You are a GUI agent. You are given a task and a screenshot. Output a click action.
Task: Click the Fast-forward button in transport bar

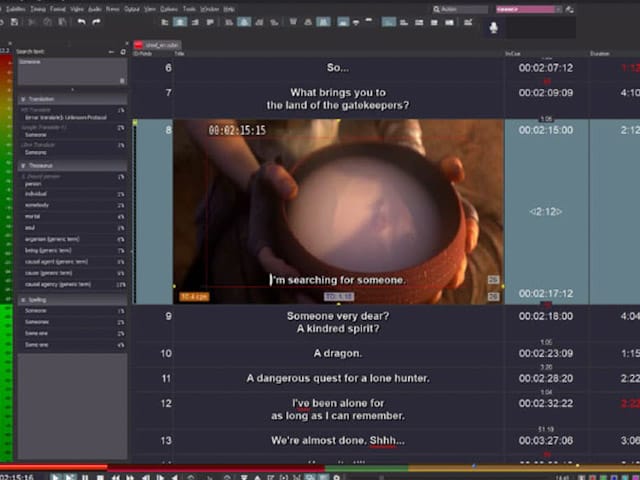click(x=130, y=477)
